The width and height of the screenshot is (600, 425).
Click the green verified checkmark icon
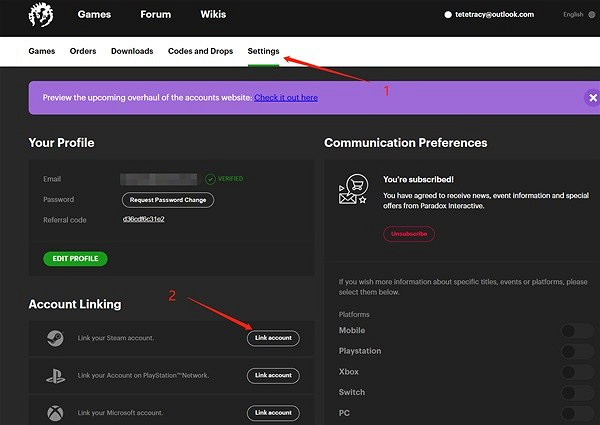pos(211,179)
